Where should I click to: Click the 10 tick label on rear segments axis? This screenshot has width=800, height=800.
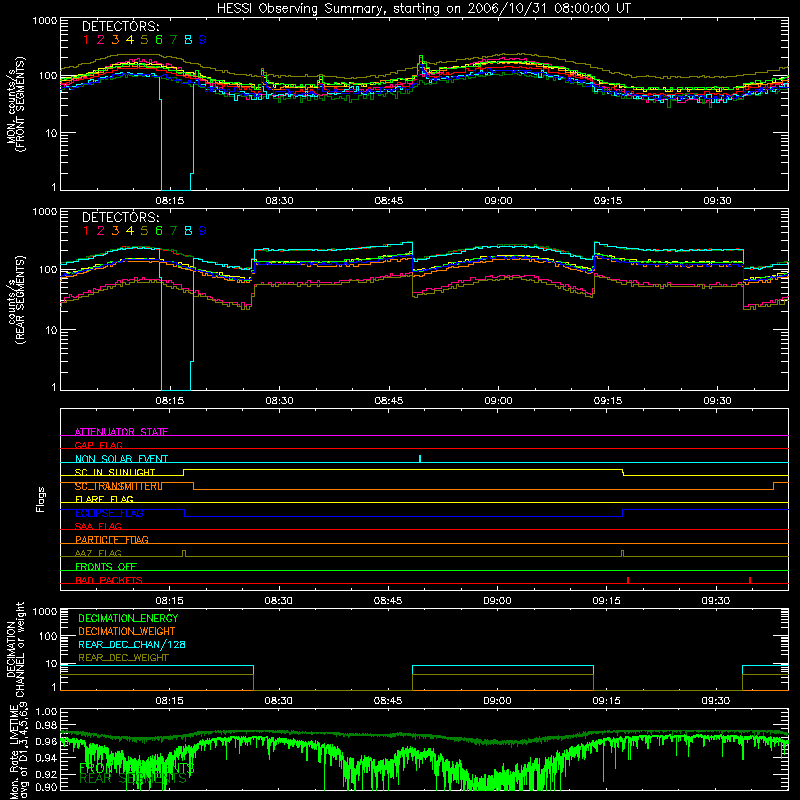point(51,330)
